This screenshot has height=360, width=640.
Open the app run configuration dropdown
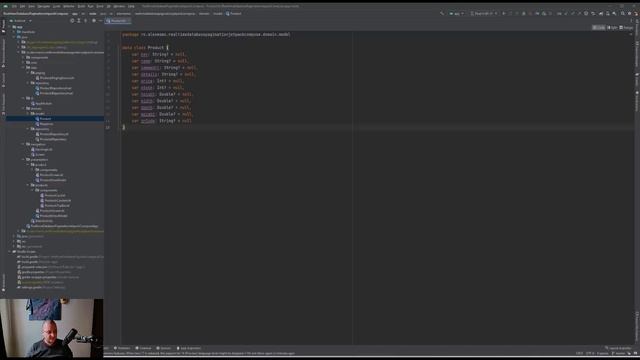(457, 13)
